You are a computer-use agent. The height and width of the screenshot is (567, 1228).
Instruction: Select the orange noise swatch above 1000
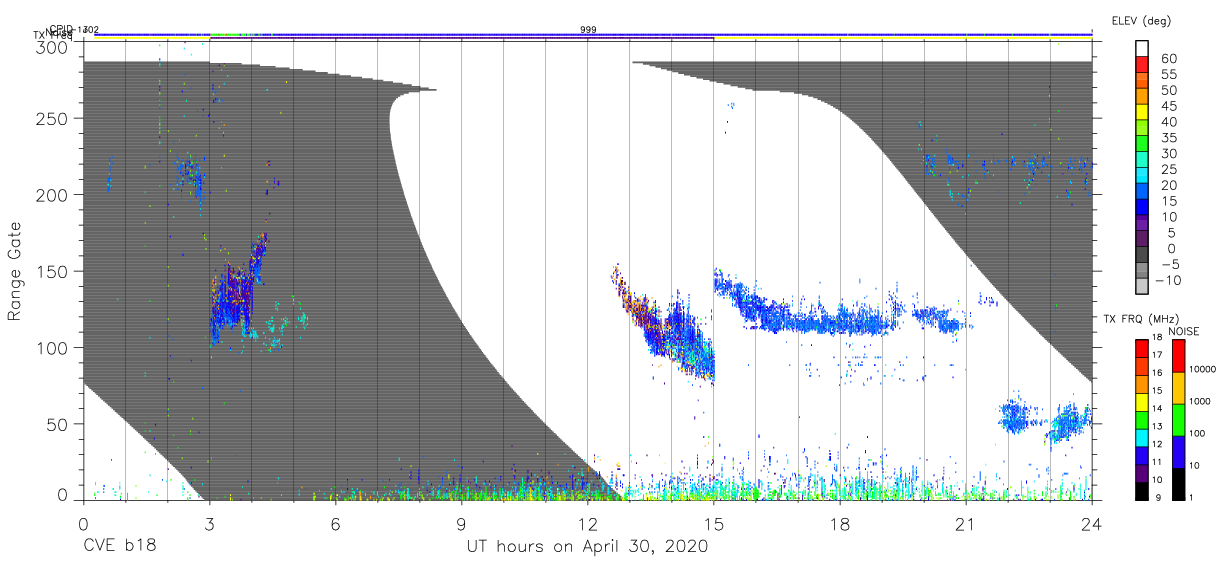[x=1179, y=388]
